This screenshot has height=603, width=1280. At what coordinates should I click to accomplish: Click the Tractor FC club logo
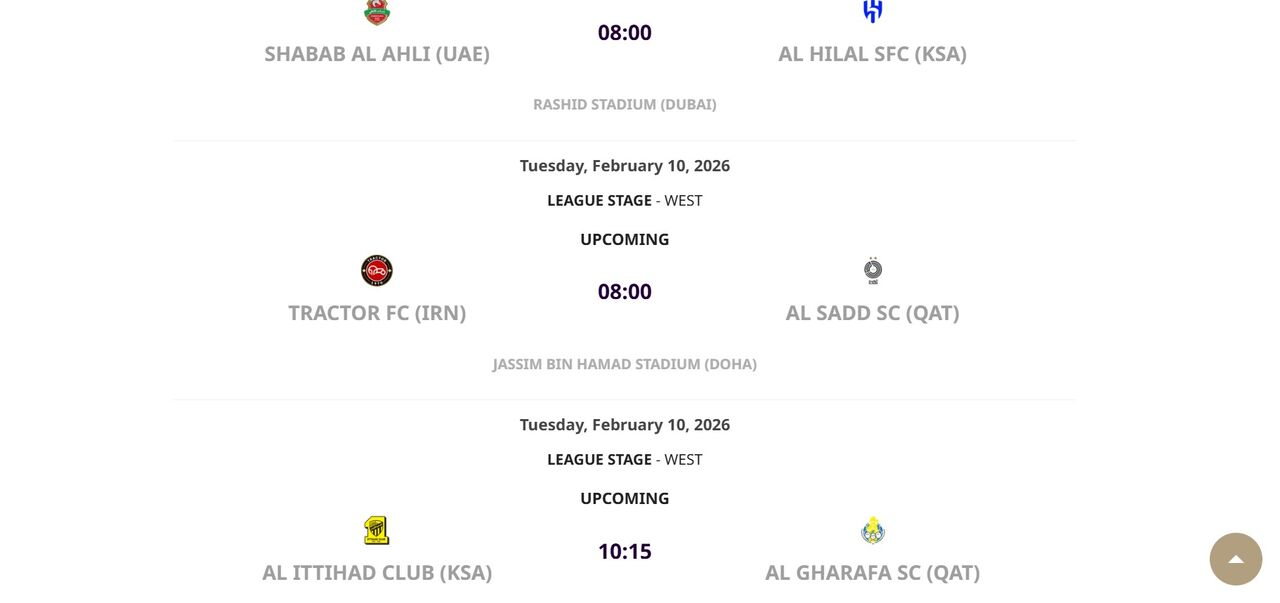coord(377,271)
